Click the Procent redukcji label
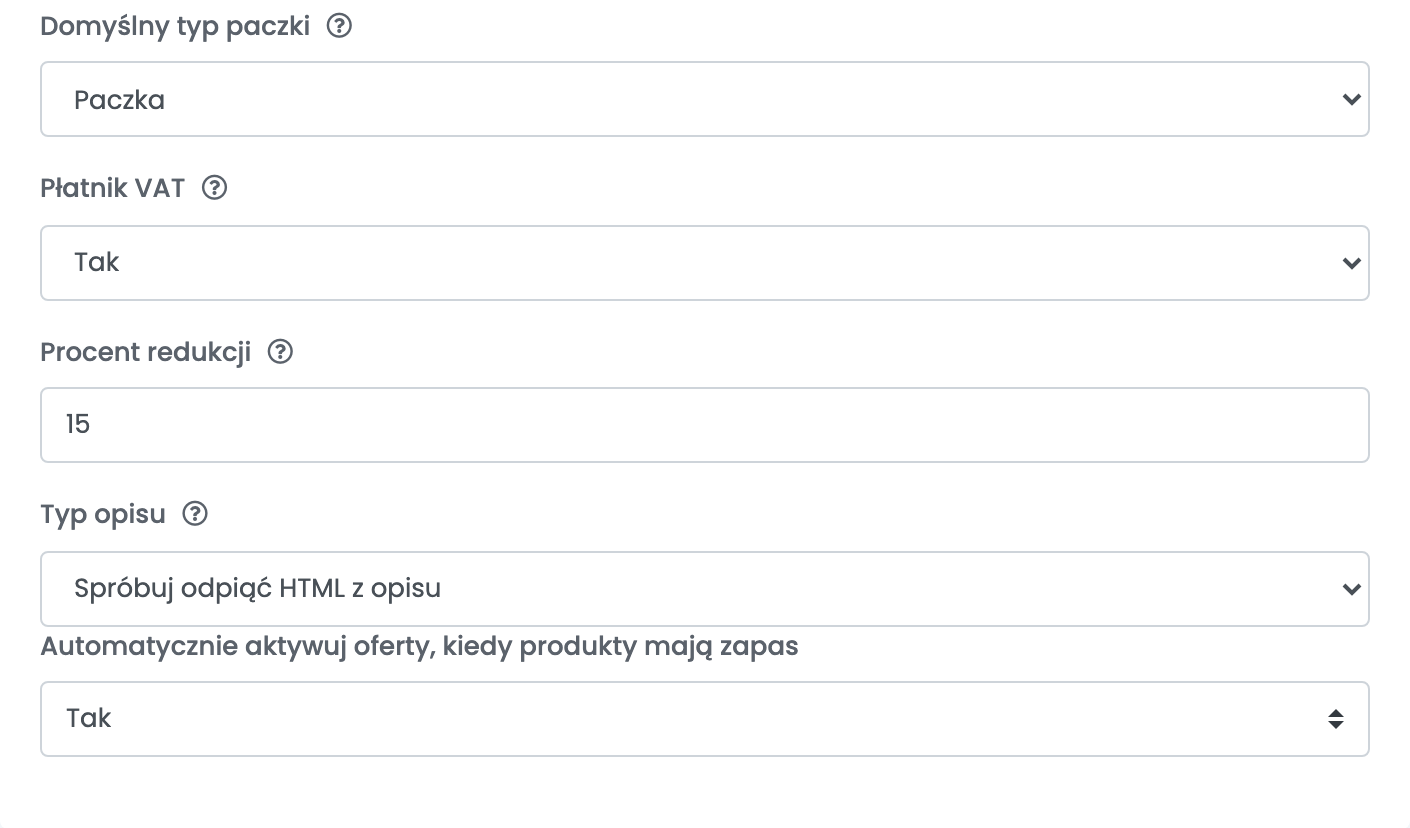Image resolution: width=1410 pixels, height=828 pixels. pos(146,352)
